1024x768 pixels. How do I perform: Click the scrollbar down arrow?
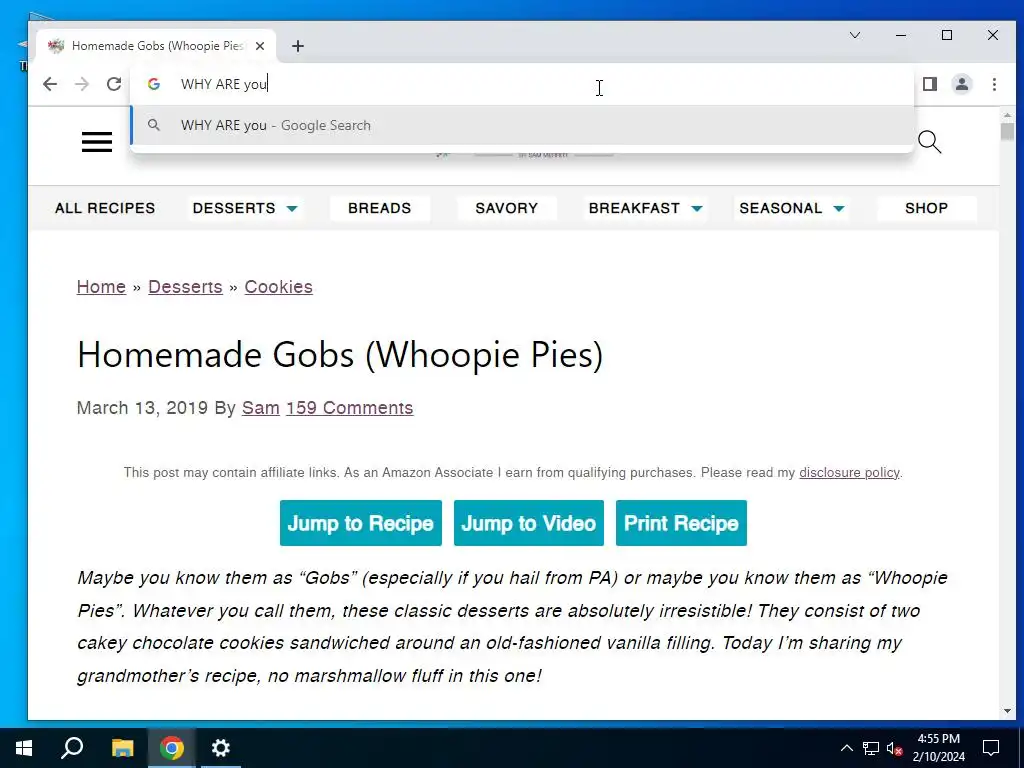tap(1007, 711)
